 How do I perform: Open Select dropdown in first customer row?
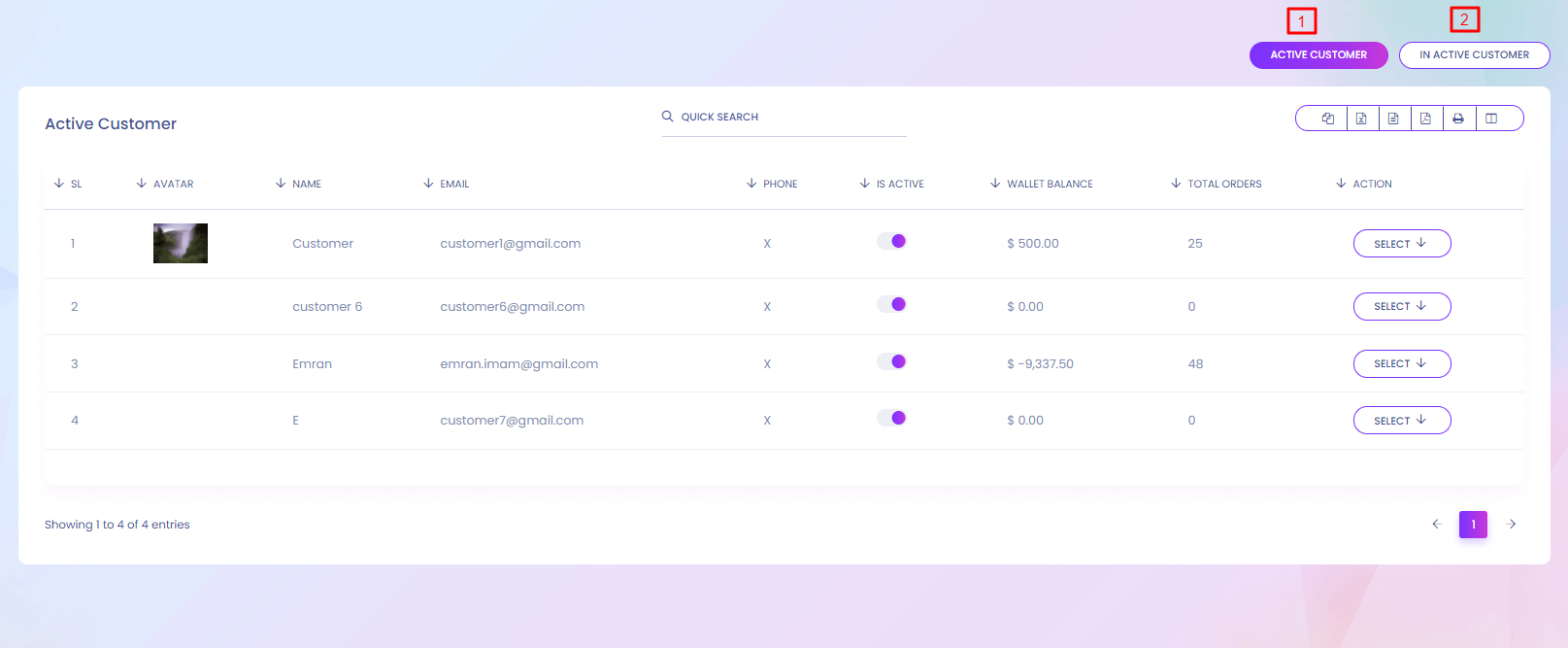[1401, 244]
